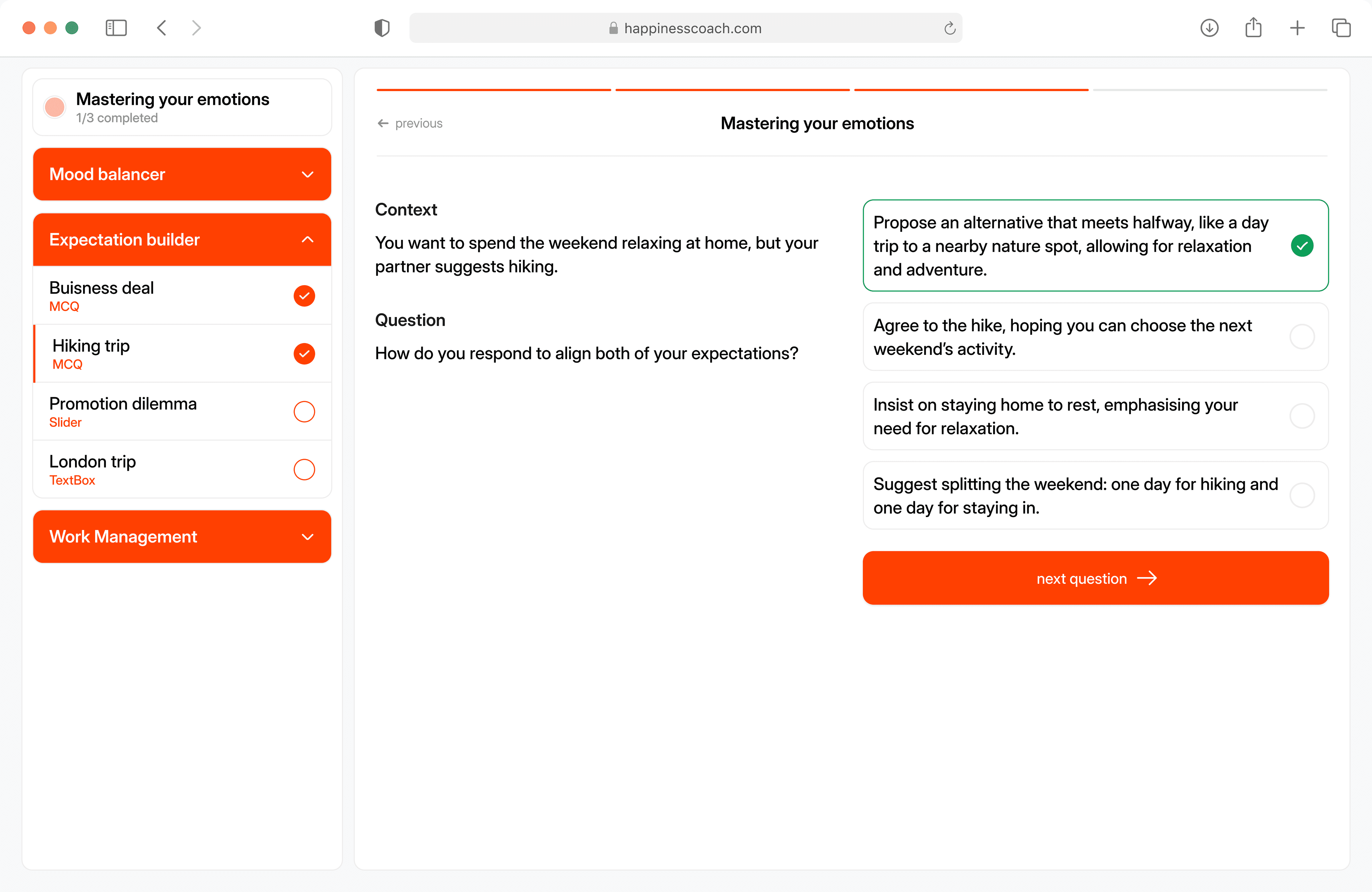
Task: Expand the Mood balancer section
Action: pyautogui.click(x=182, y=174)
